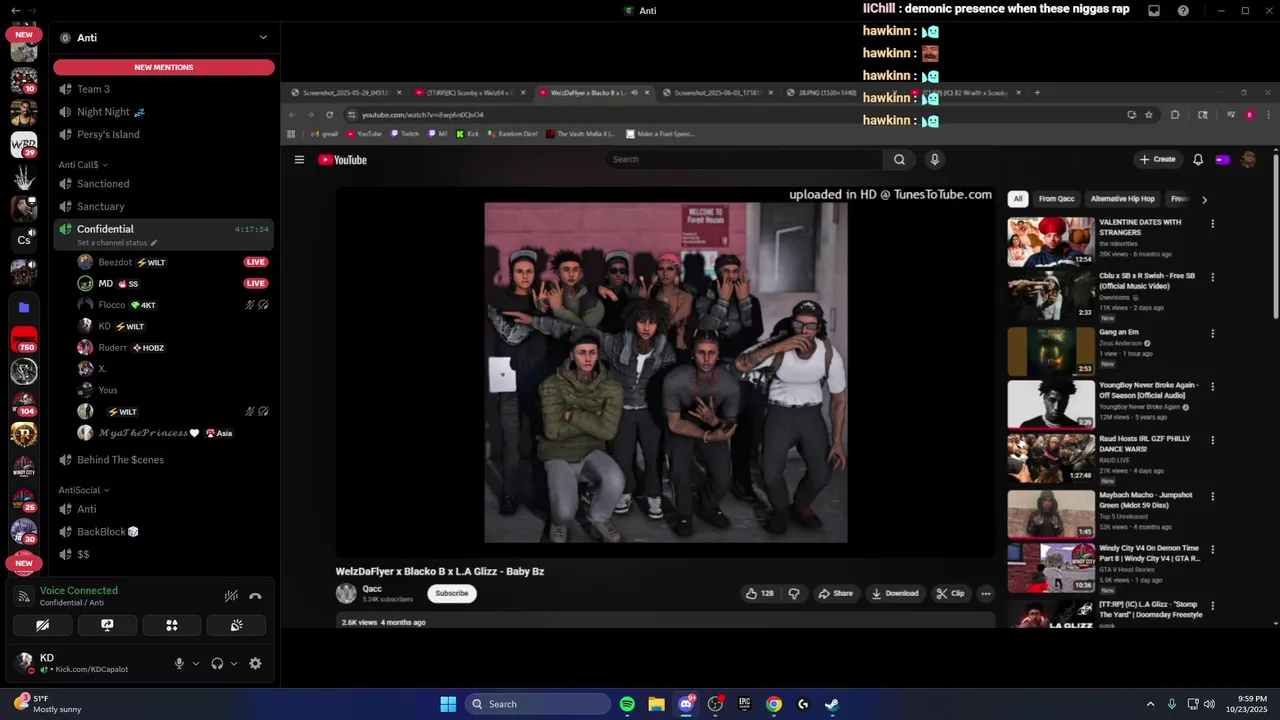Open YouTube hamburger guide menu
The width and height of the screenshot is (1280, 720).
(x=299, y=160)
